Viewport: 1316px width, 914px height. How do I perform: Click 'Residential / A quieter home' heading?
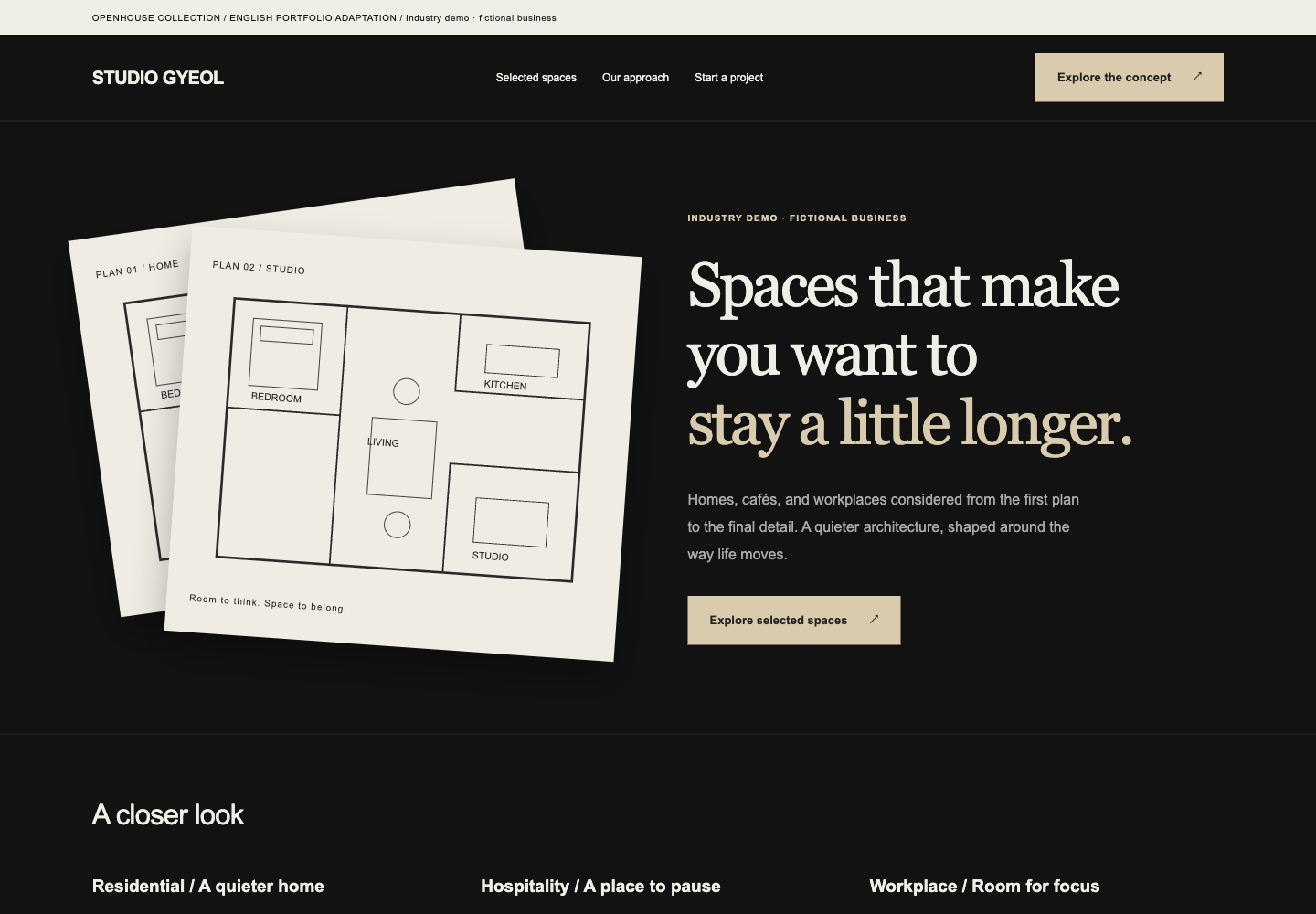pyautogui.click(x=208, y=887)
